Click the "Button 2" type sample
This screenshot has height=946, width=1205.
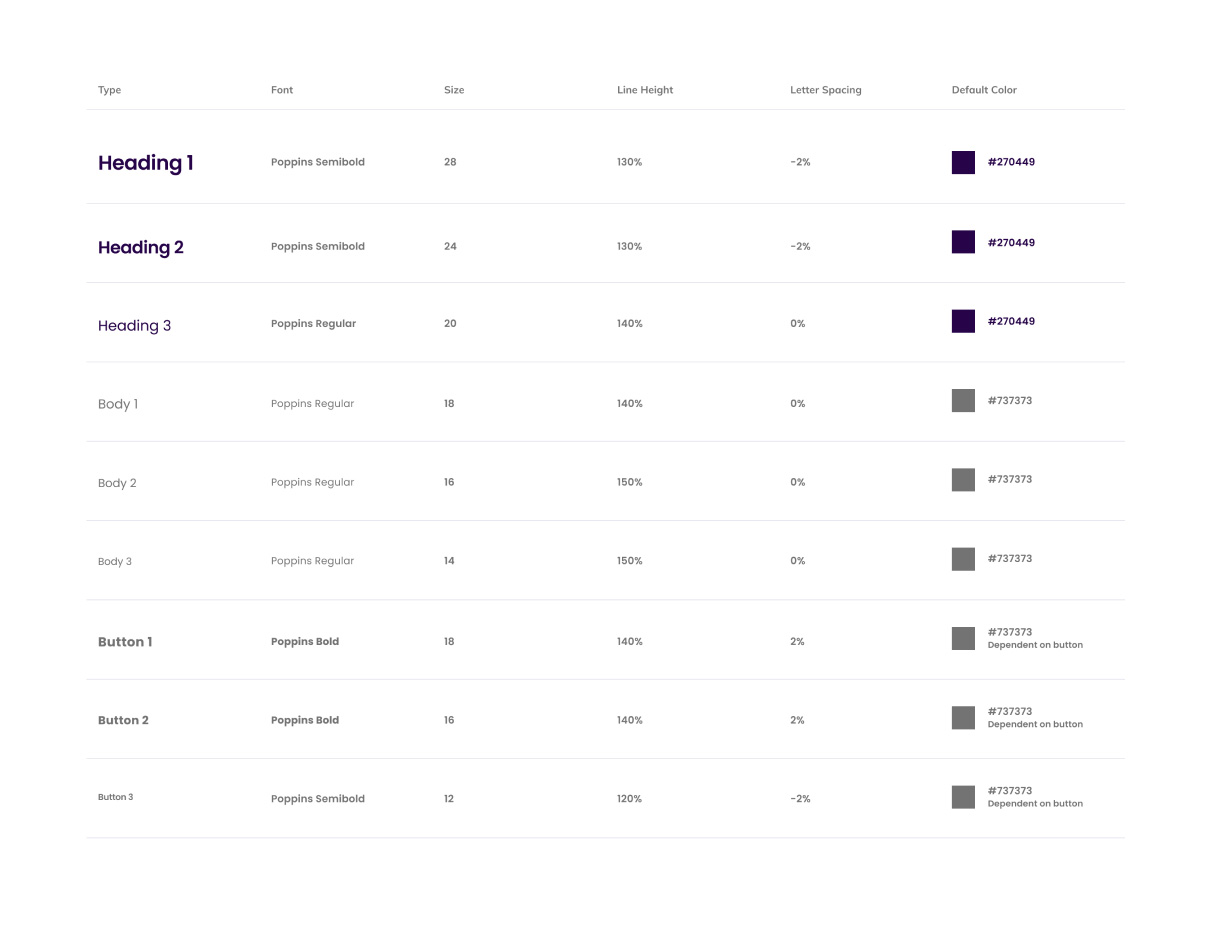[x=123, y=720]
